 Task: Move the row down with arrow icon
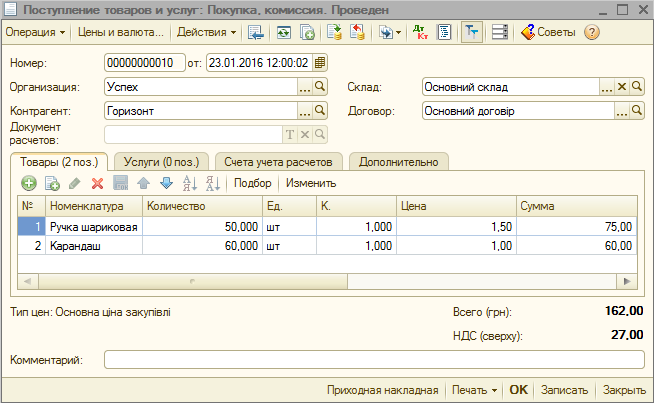(x=166, y=183)
